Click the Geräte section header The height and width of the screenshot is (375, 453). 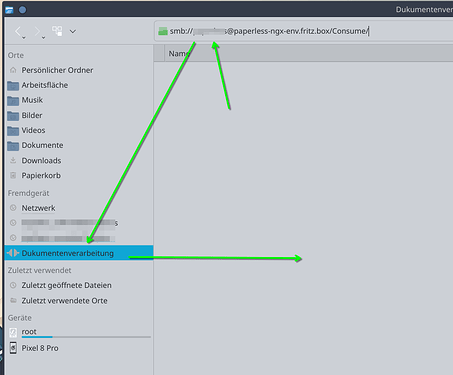point(20,318)
